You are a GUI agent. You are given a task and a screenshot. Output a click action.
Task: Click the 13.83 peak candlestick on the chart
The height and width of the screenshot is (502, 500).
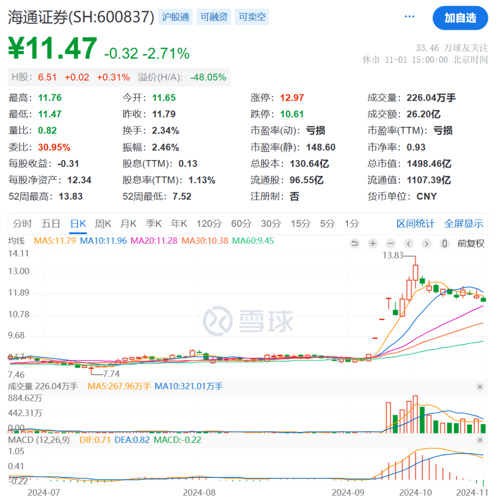(x=415, y=272)
